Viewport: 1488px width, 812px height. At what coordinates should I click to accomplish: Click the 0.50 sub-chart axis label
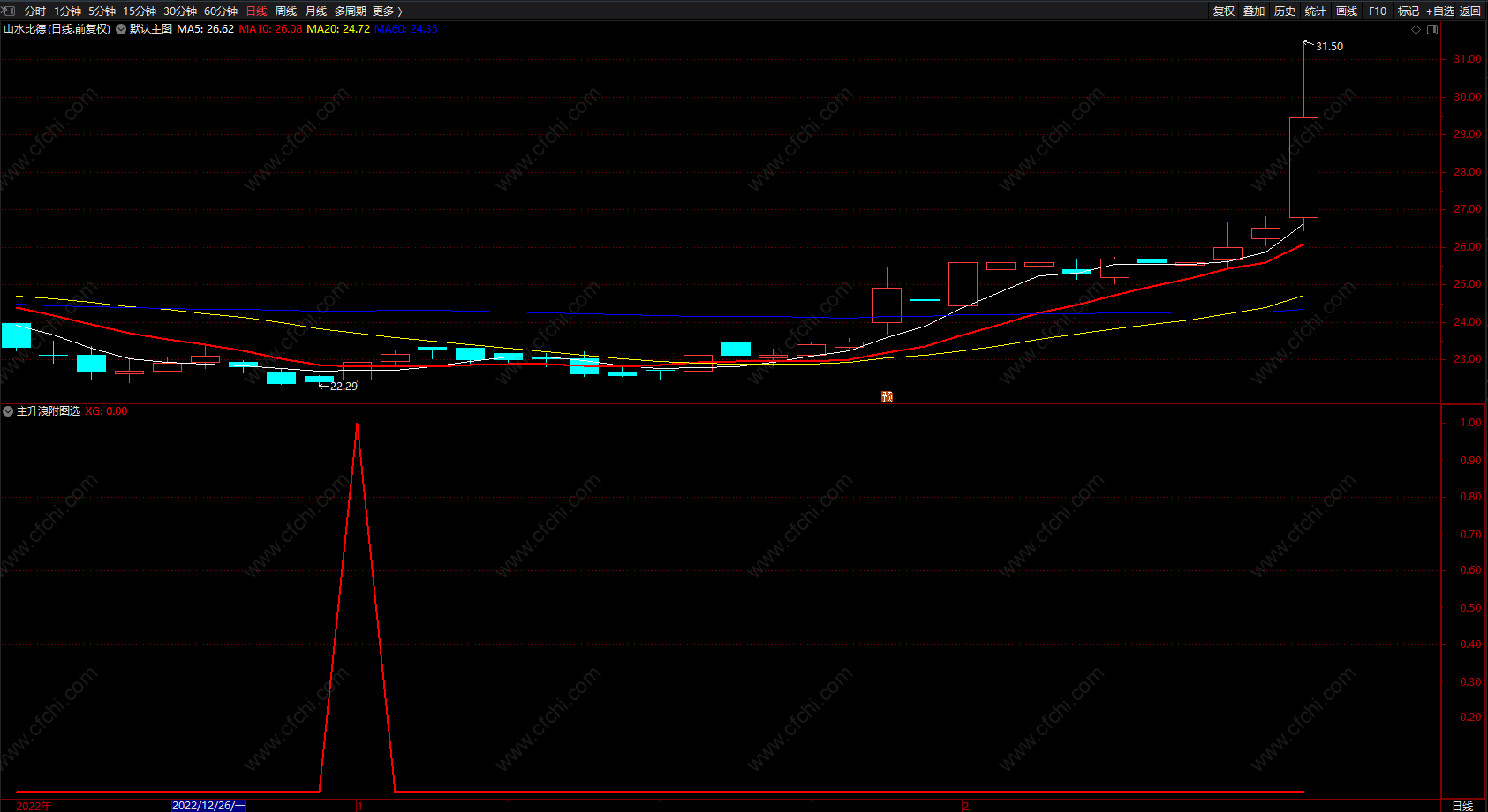[x=1470, y=608]
